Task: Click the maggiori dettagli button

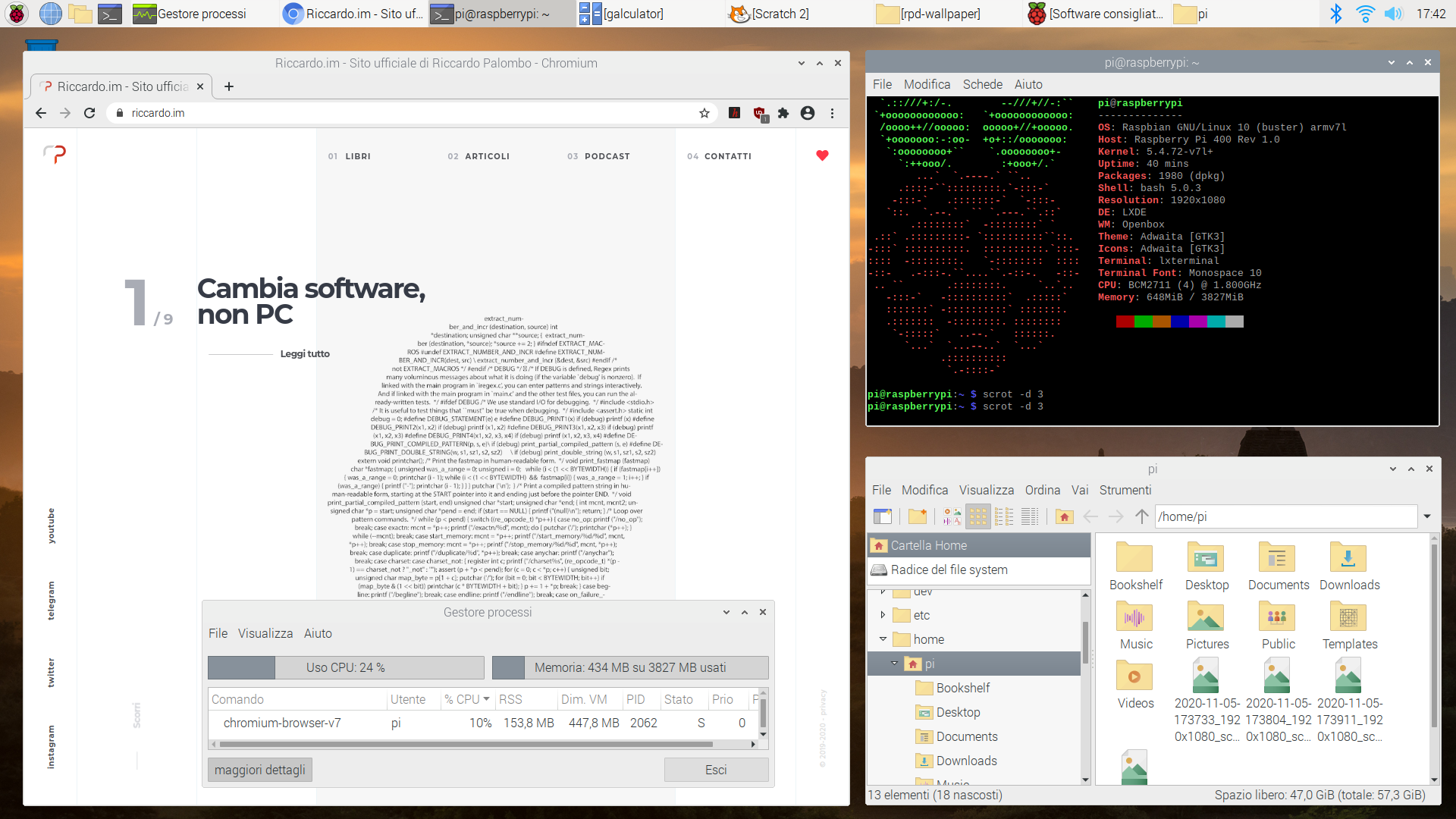Action: (x=260, y=770)
